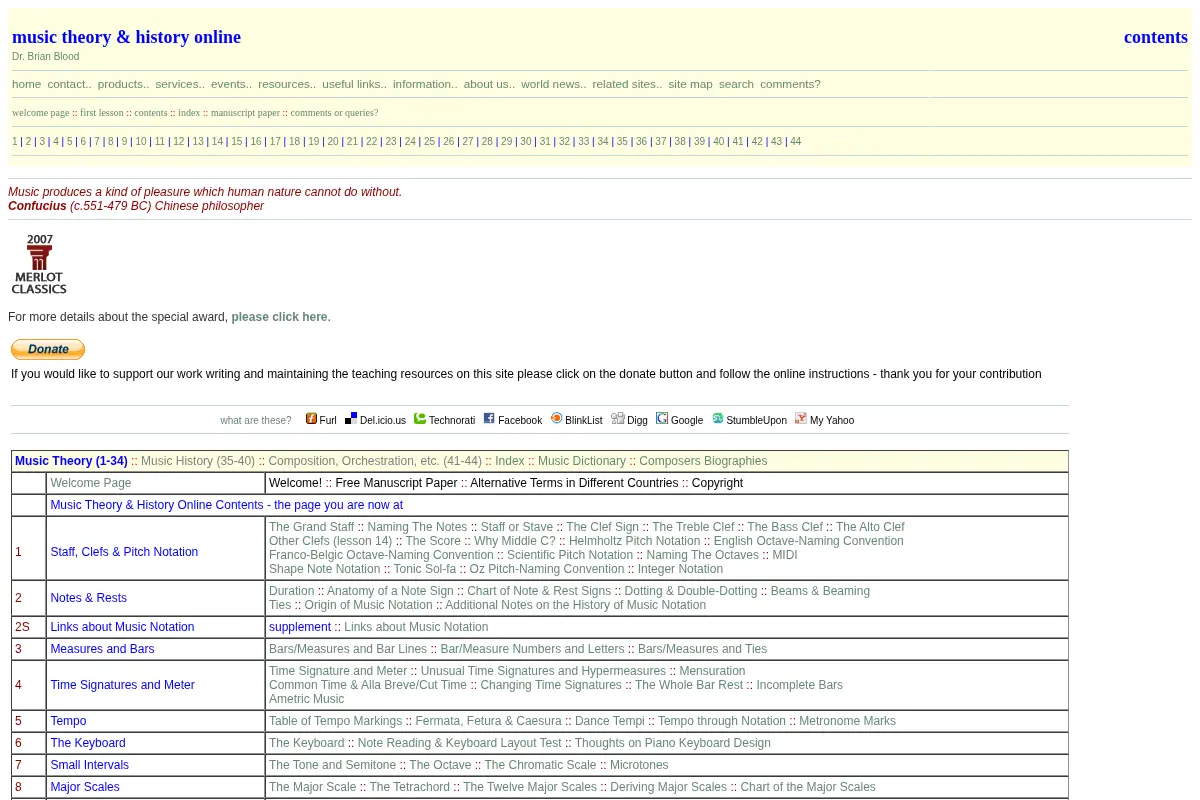Open lesson 'Staff, Clefs & Pitch Notation'
Screen dimensions: 1200x800
click(x=124, y=552)
